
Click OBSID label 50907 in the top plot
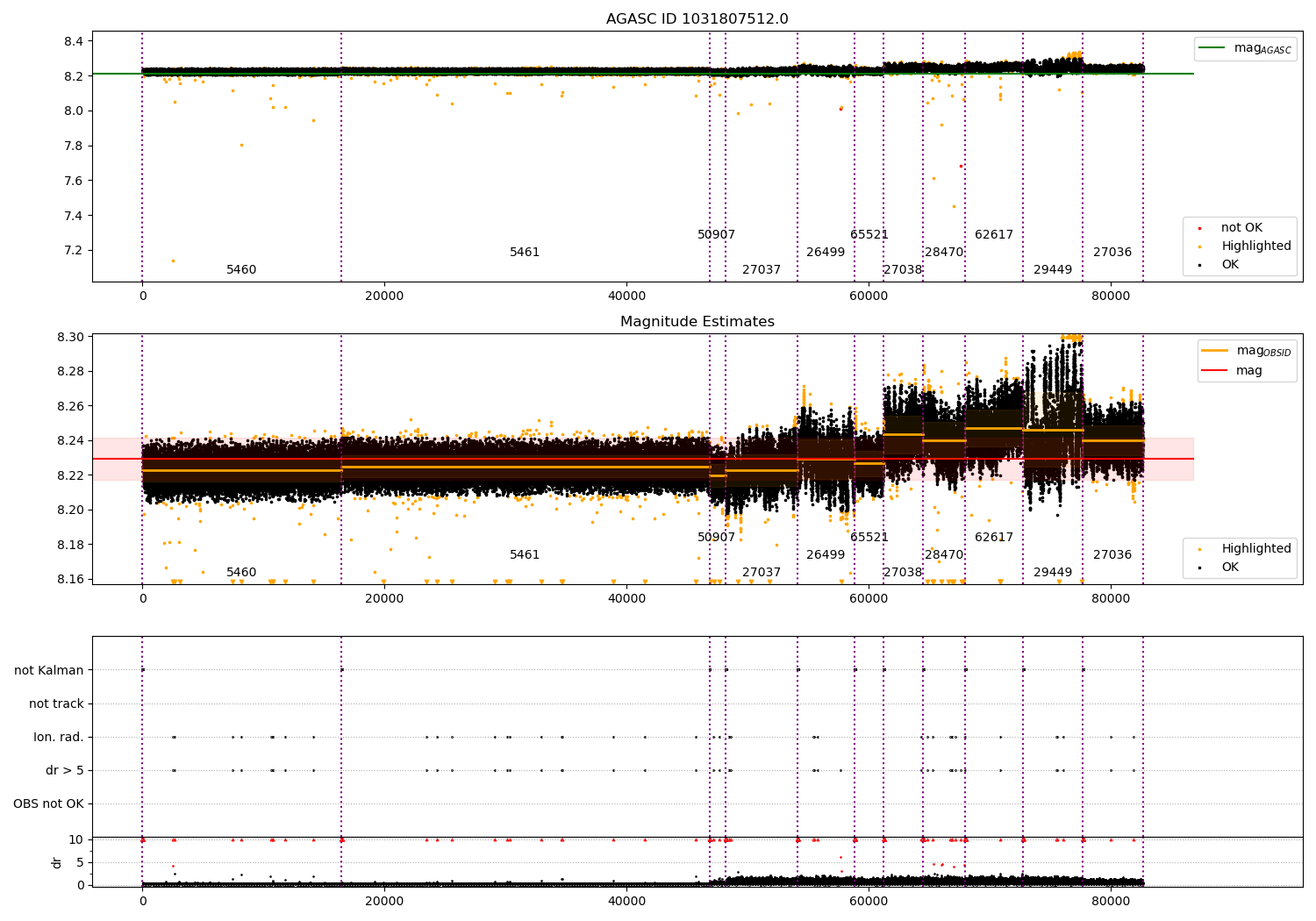point(717,235)
